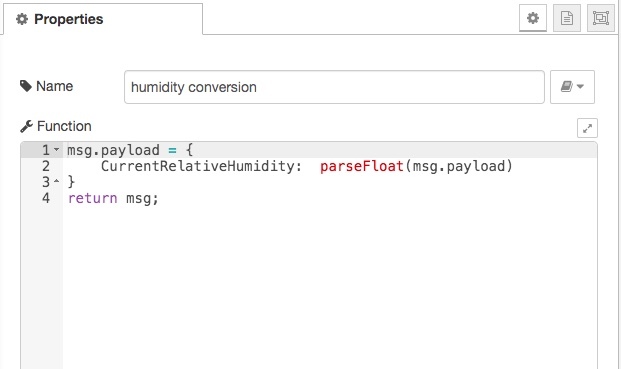This screenshot has width=621, height=369.
Task: Click the Function label
Action: [x=64, y=126]
